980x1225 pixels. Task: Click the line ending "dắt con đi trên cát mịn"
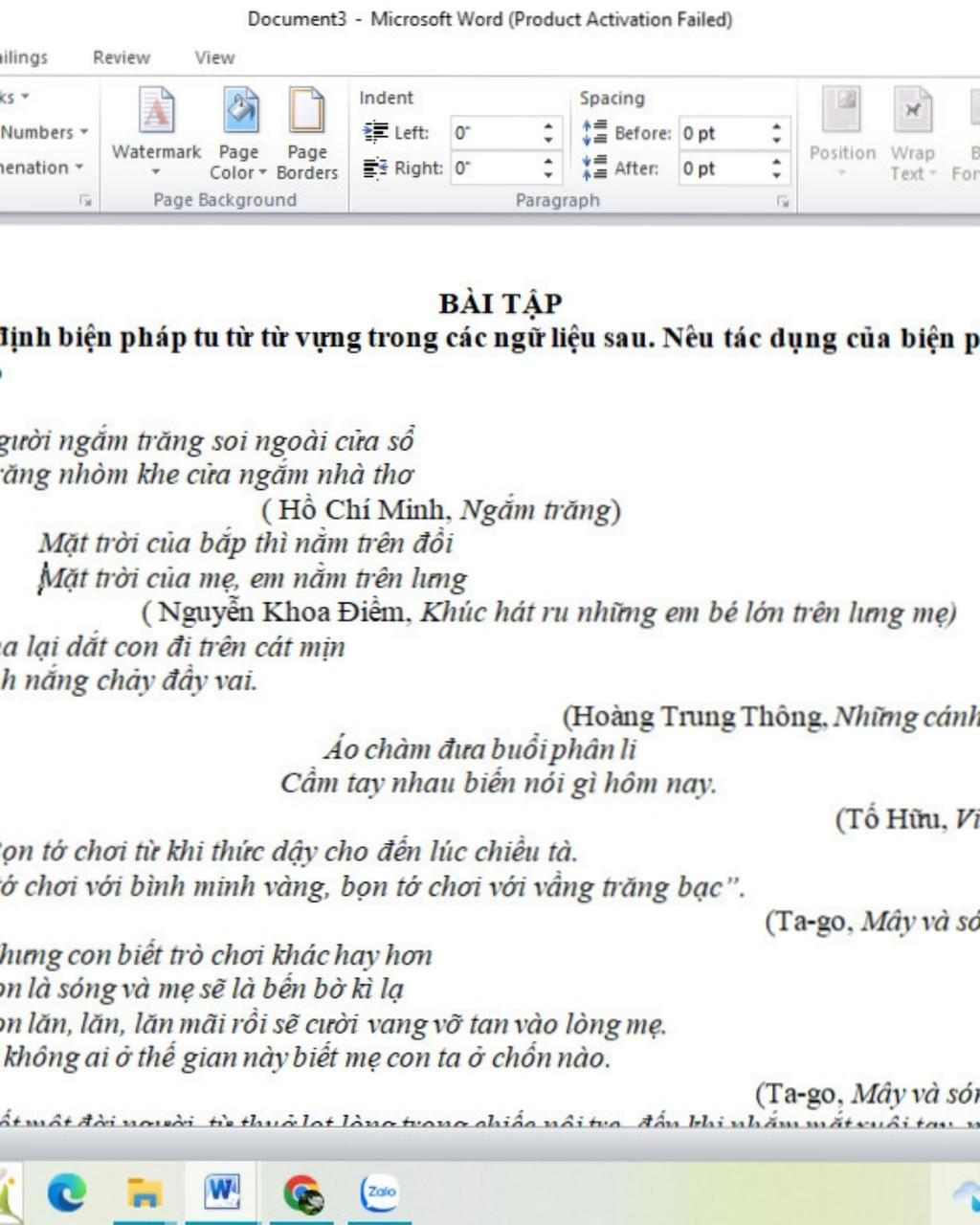tap(172, 647)
